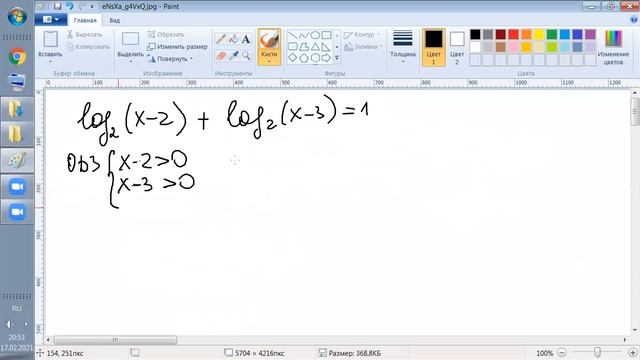The image size is (640, 360).
Task: Click Обрезать crop command
Action: pos(166,34)
